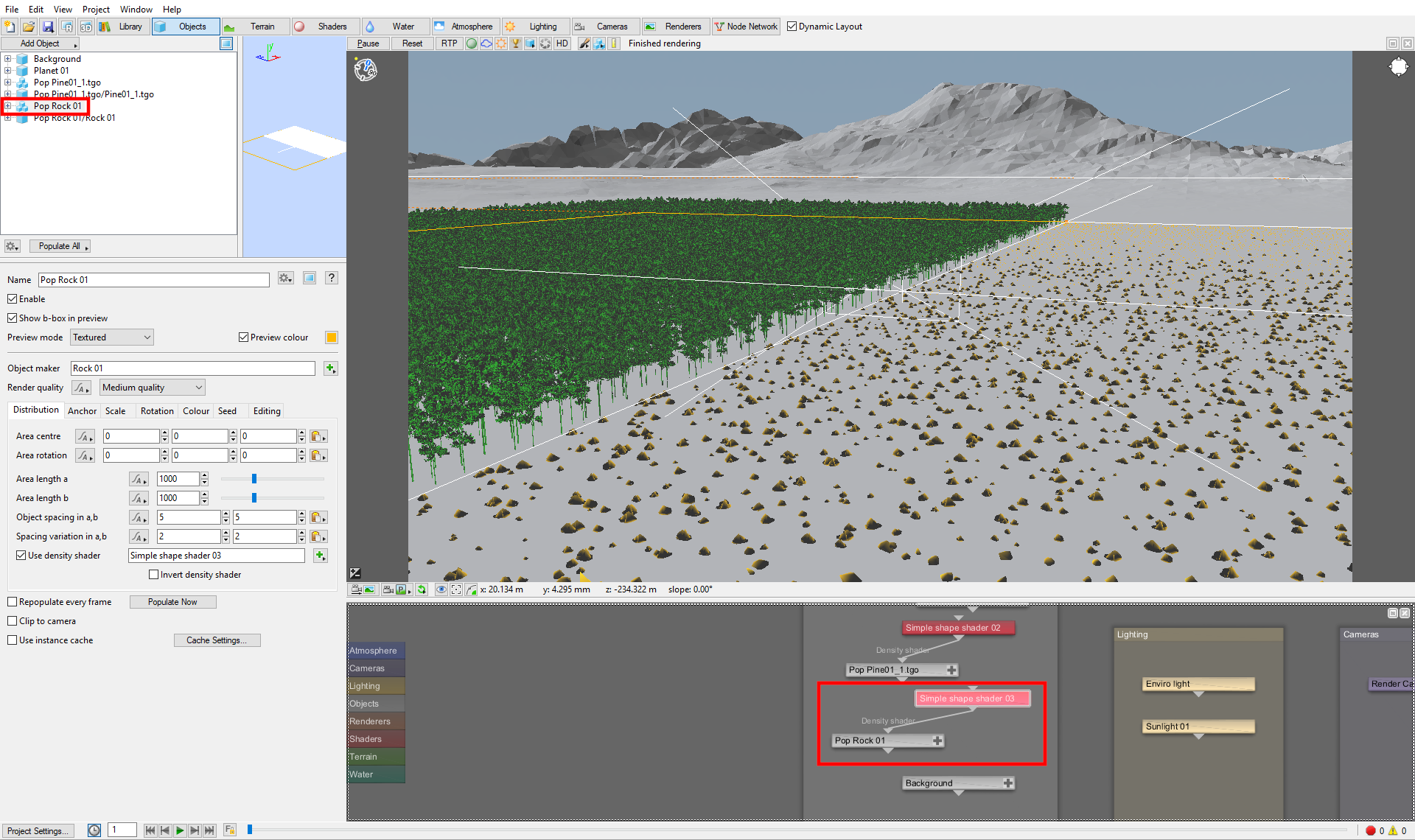The image size is (1415, 840).
Task: Click the Populate Now button
Action: (172, 602)
